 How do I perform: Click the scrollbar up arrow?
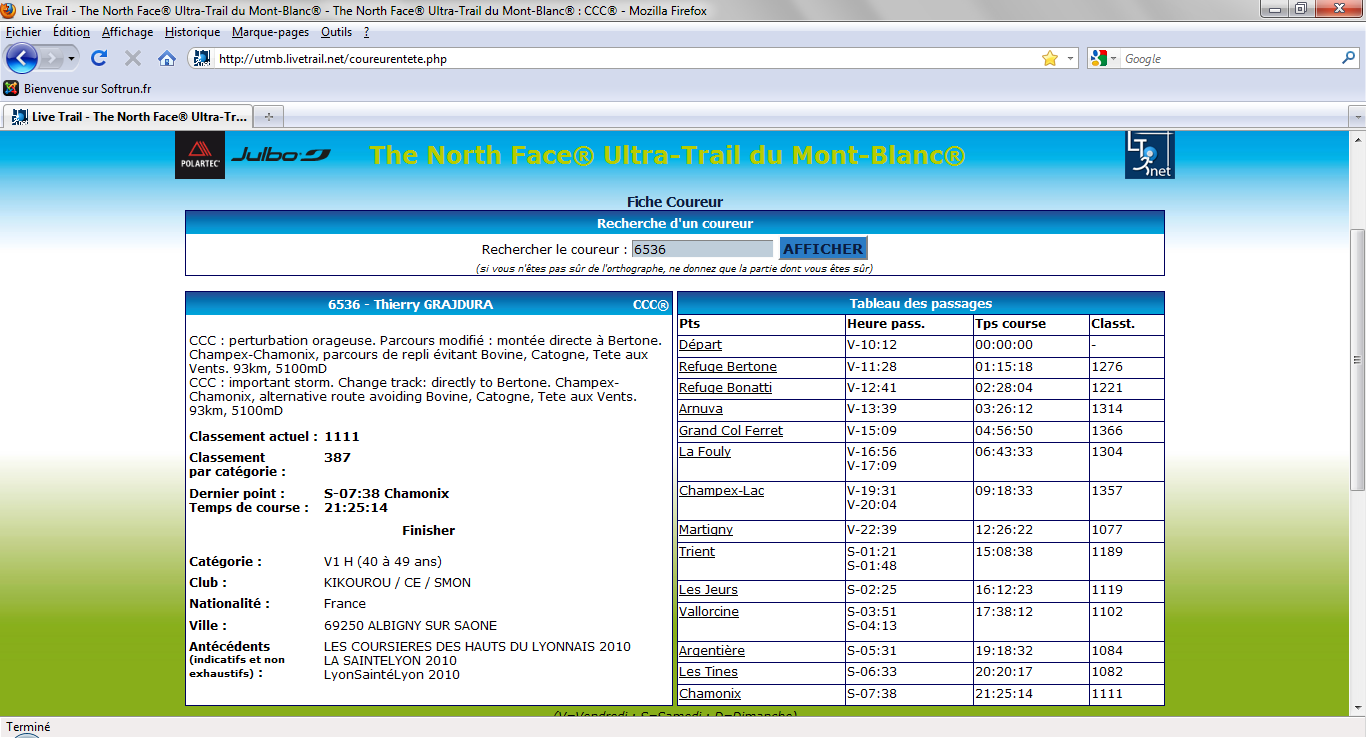click(x=1357, y=138)
